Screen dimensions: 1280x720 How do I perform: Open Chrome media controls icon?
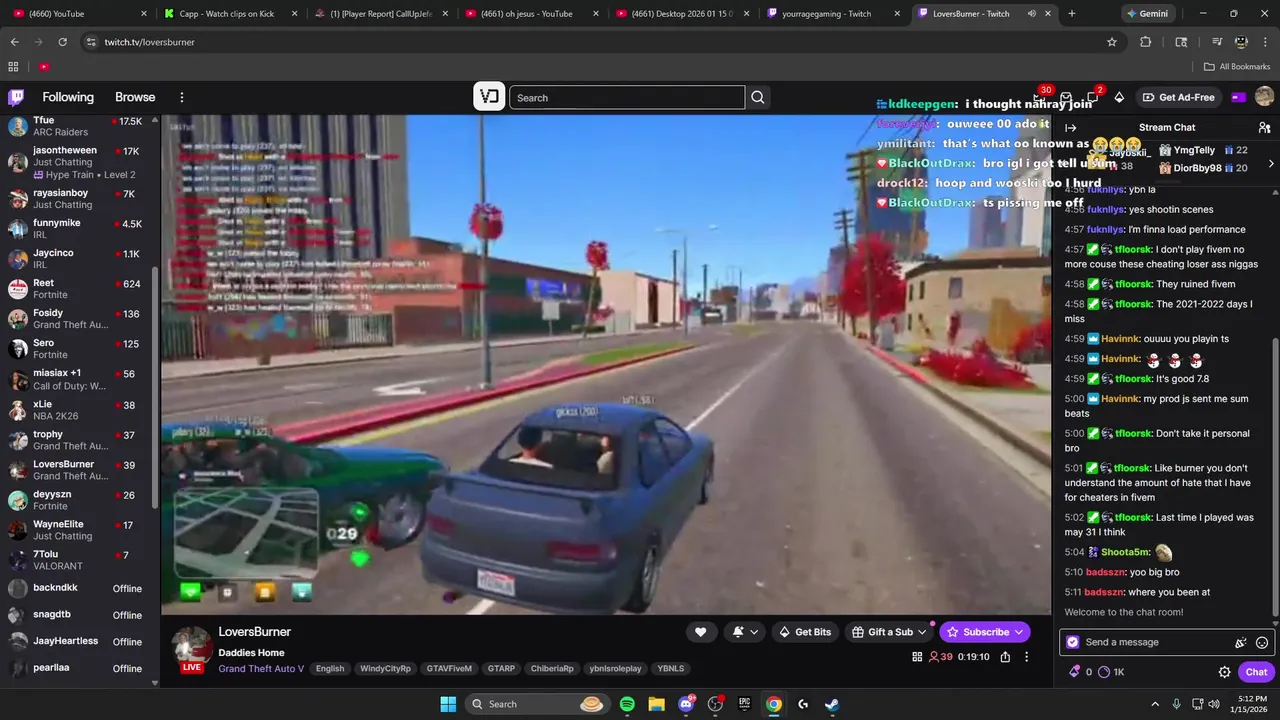(x=1216, y=42)
